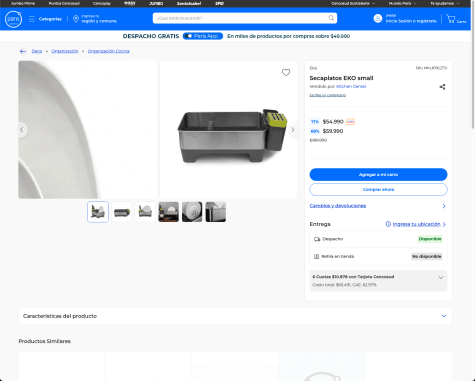Open Cambios y devoluciones link

[x=338, y=206]
